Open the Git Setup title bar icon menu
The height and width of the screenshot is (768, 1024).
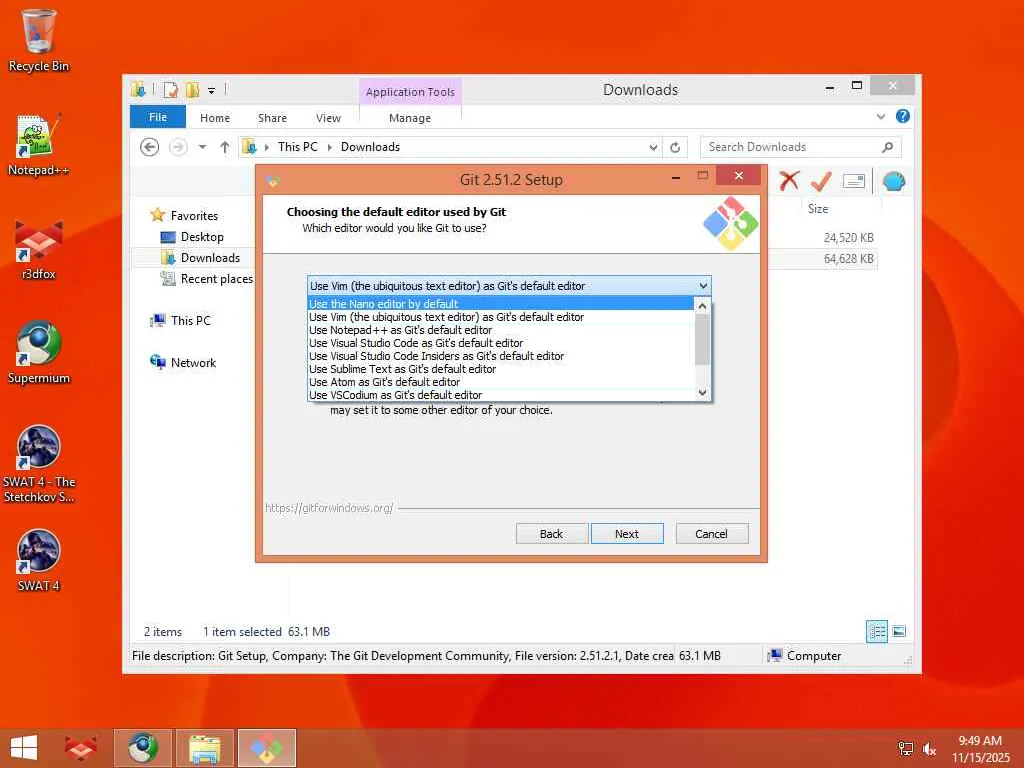coord(273,181)
